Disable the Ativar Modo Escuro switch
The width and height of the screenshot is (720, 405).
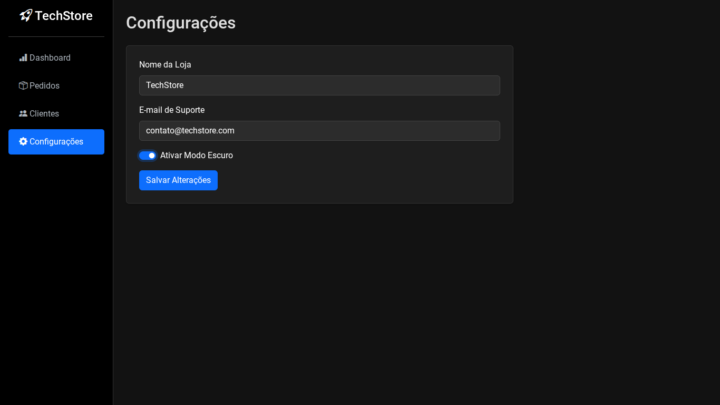148,156
